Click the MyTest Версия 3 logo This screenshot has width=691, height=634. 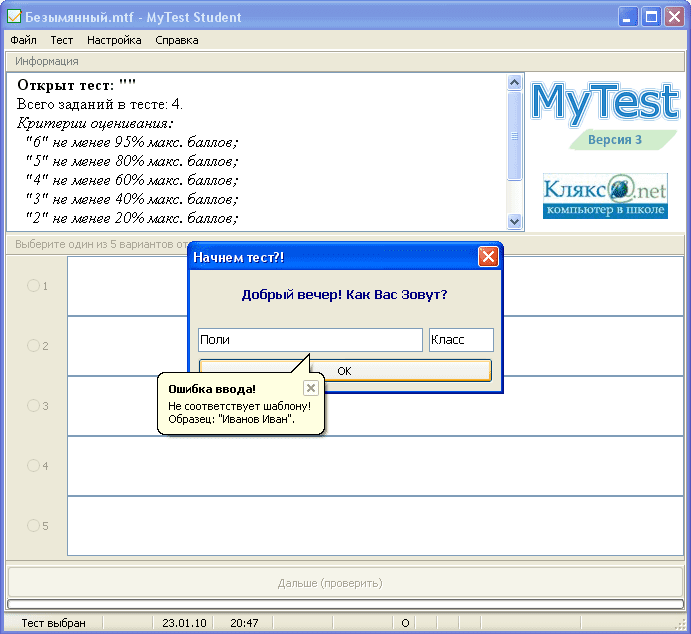click(605, 115)
